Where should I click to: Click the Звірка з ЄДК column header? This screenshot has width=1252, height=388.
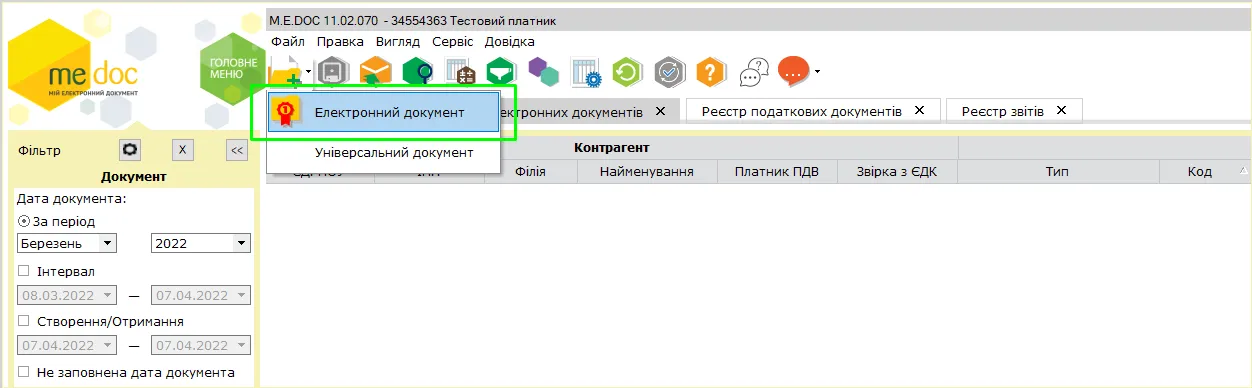coord(898,172)
